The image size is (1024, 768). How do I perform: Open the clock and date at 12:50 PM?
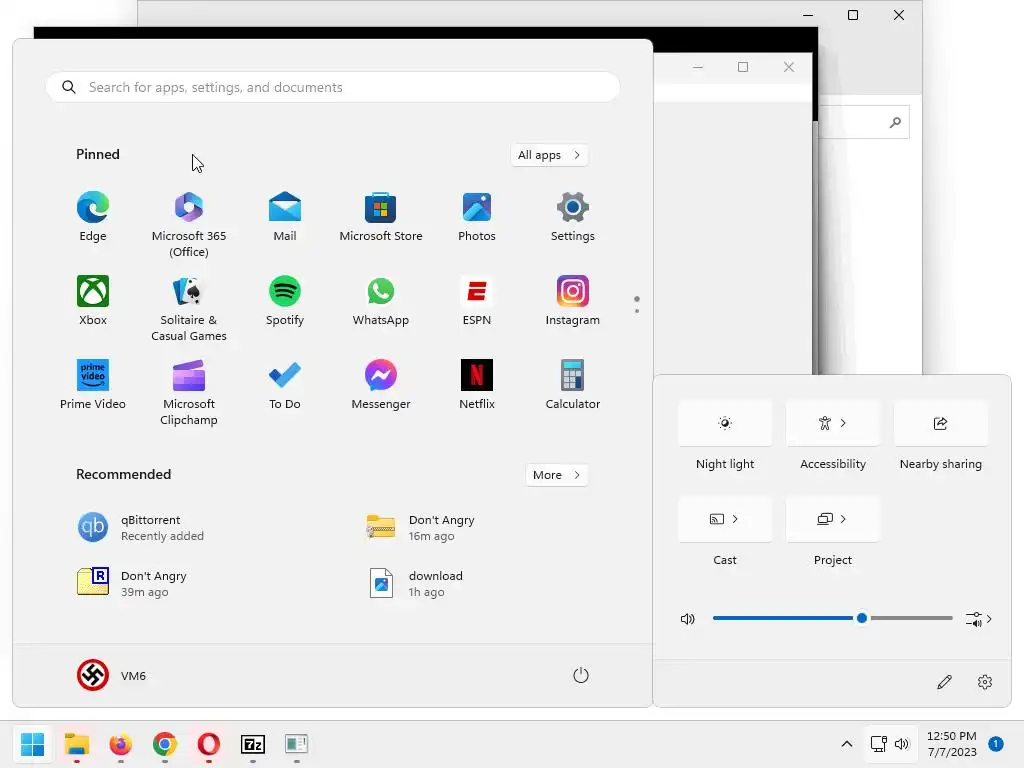952,744
